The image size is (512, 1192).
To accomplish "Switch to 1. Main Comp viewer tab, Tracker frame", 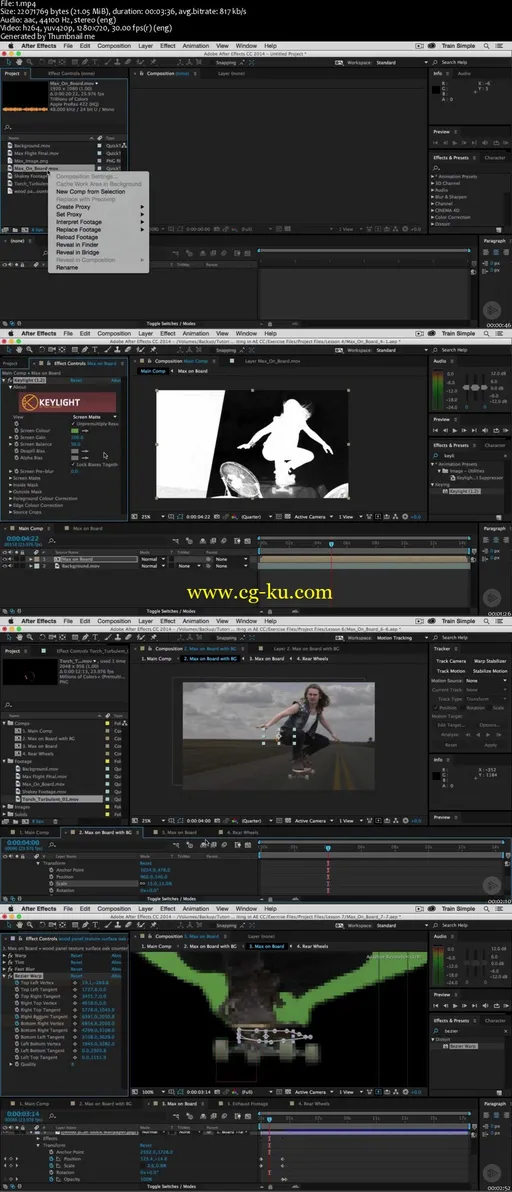I will point(156,658).
